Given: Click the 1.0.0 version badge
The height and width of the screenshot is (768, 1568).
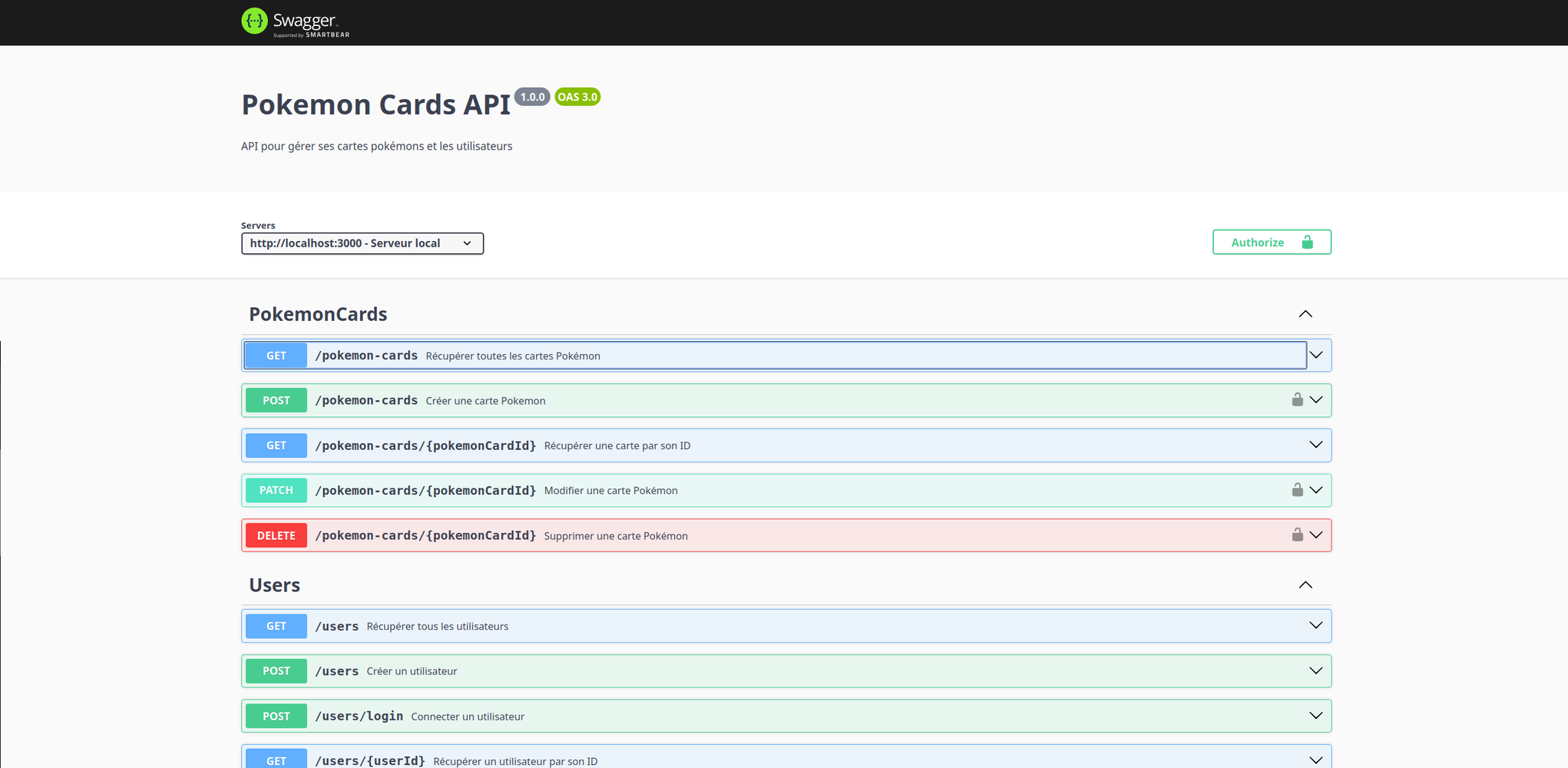Looking at the screenshot, I should 532,97.
